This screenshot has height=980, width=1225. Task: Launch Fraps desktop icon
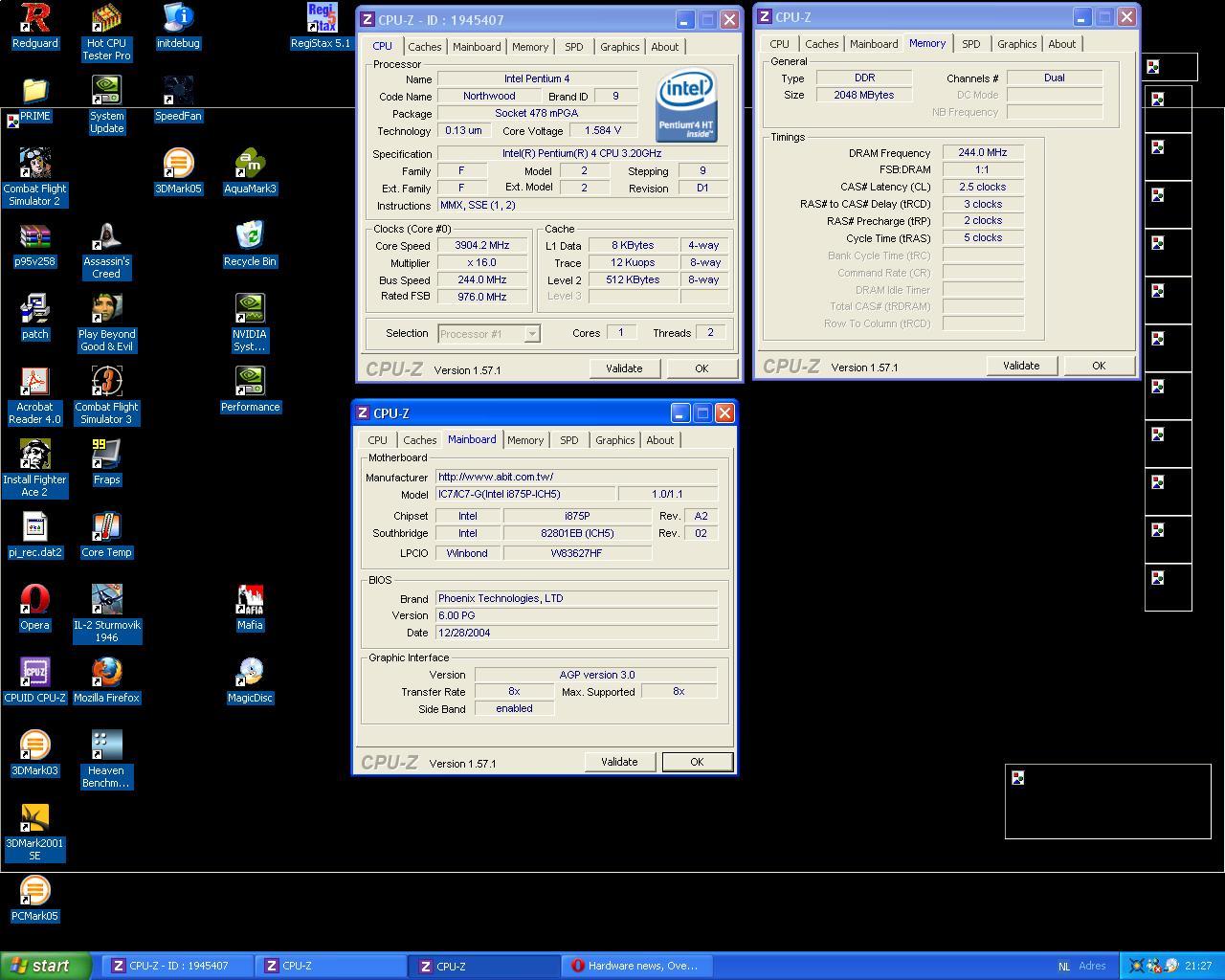(106, 463)
